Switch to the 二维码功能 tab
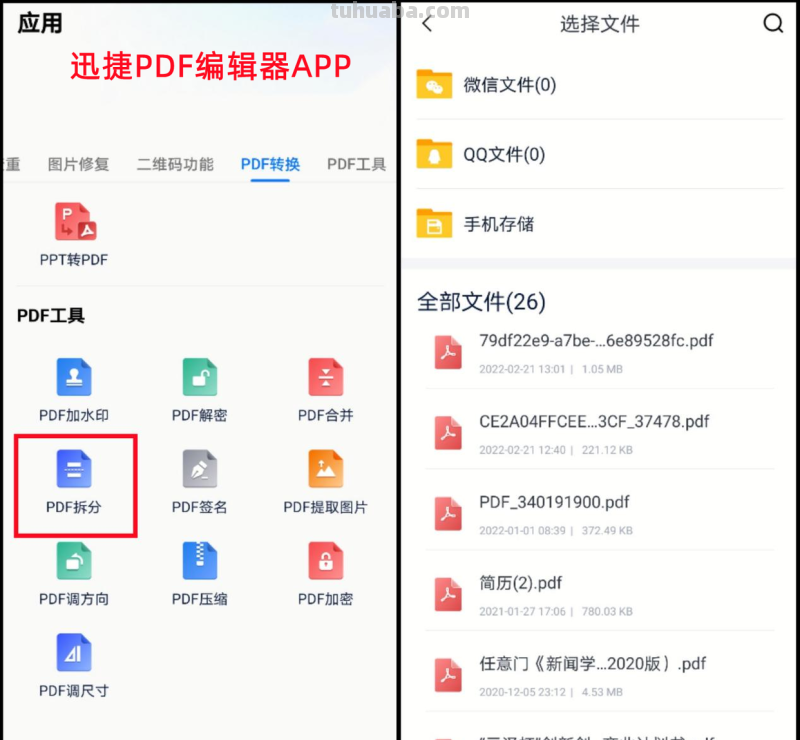This screenshot has width=800, height=740. 175,164
